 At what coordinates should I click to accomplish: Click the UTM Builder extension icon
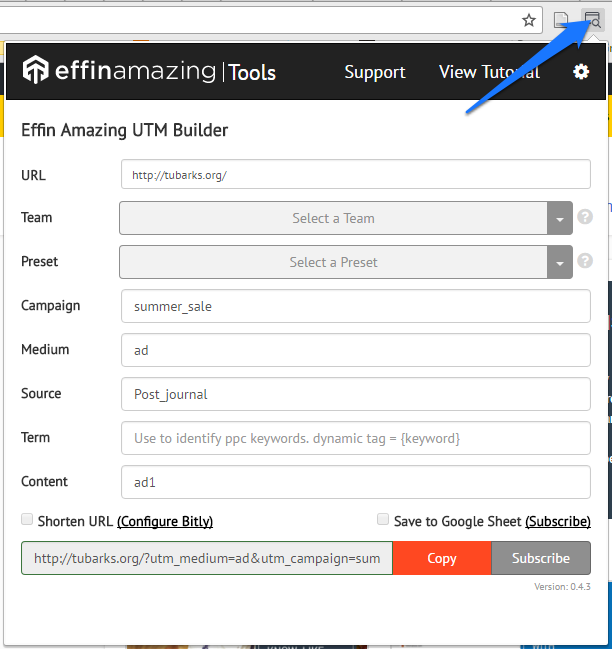[x=592, y=20]
